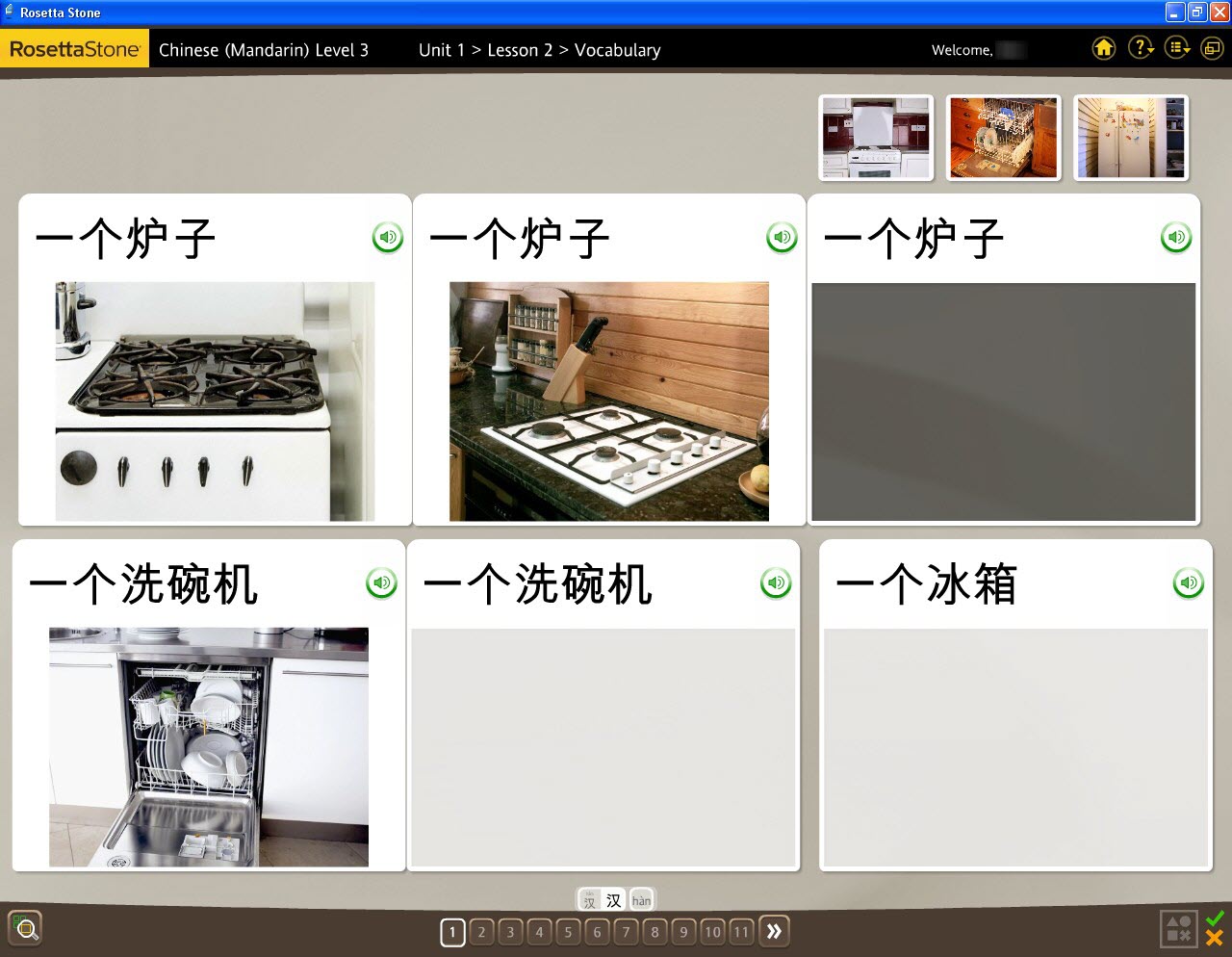Jump to screen 9

coord(684,932)
